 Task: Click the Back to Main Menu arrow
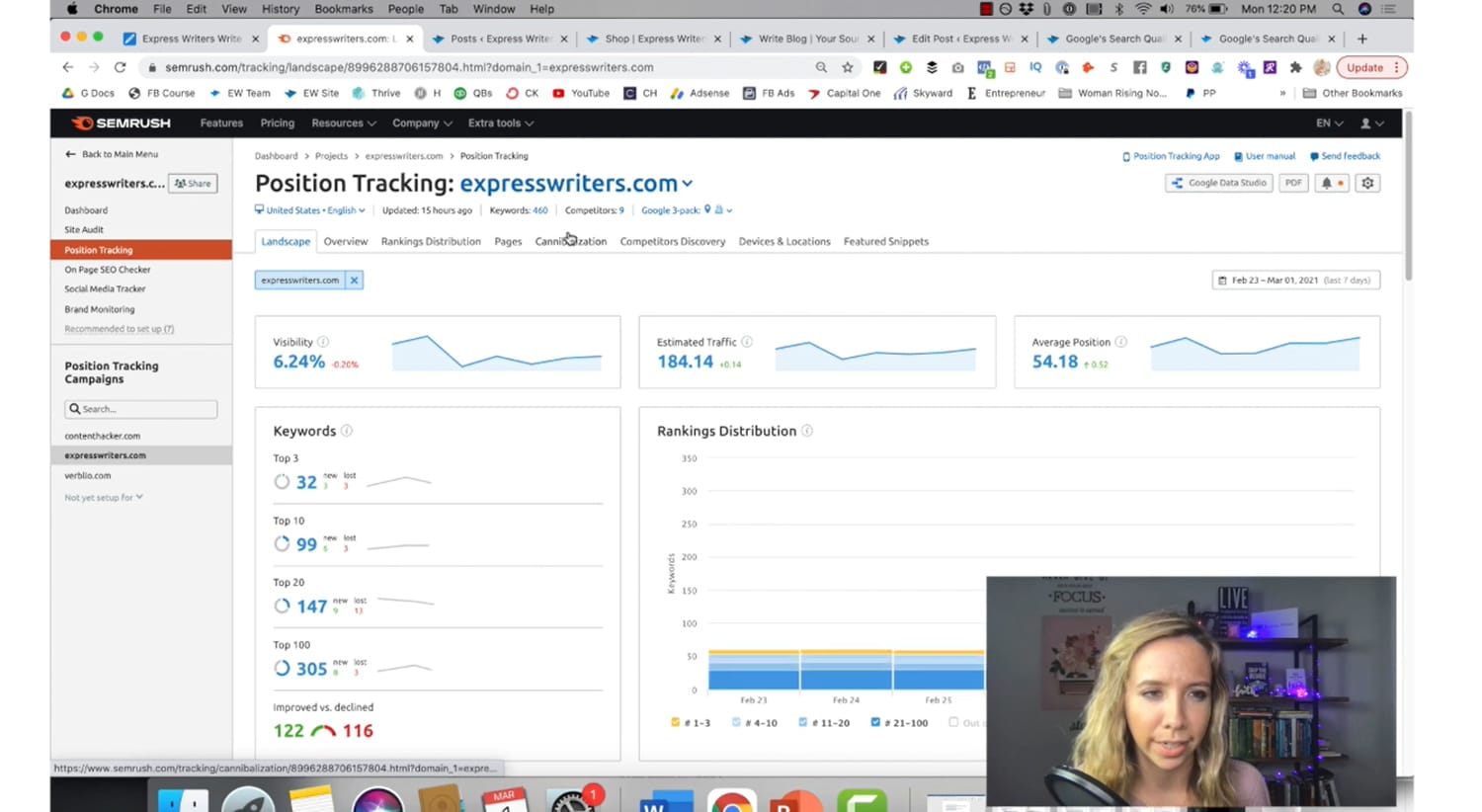coord(70,154)
